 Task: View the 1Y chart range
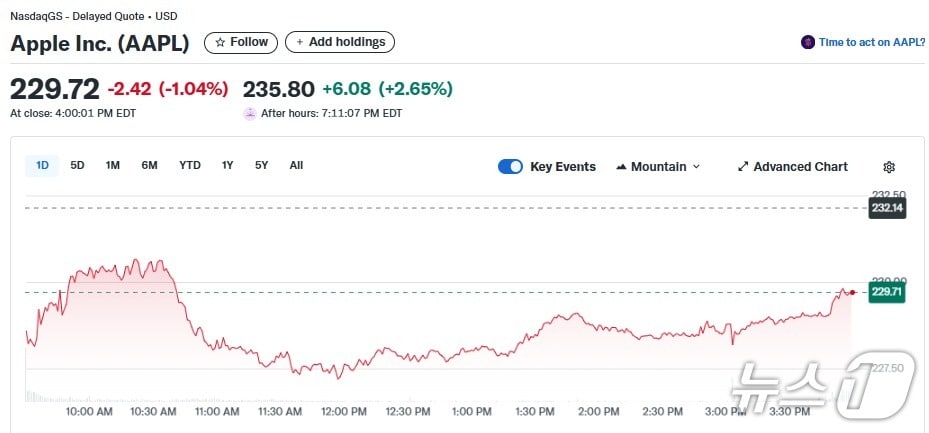click(x=228, y=165)
